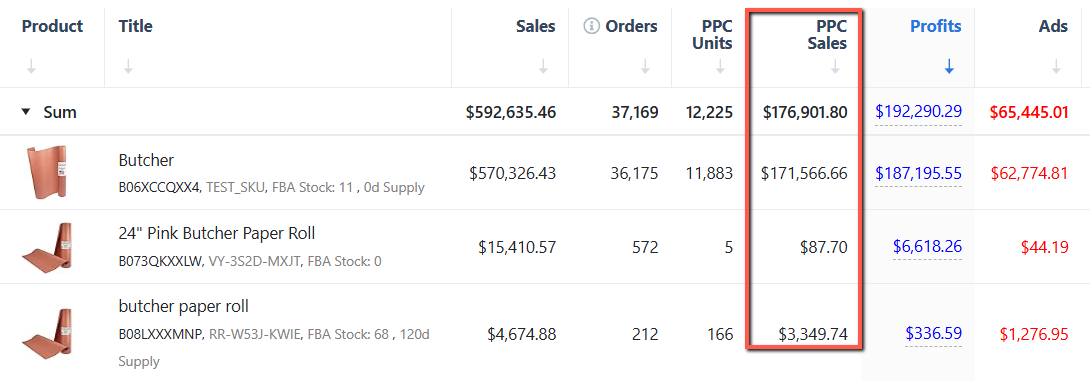
Task: Sort by PPC Units using its arrow
Action: pos(720,67)
